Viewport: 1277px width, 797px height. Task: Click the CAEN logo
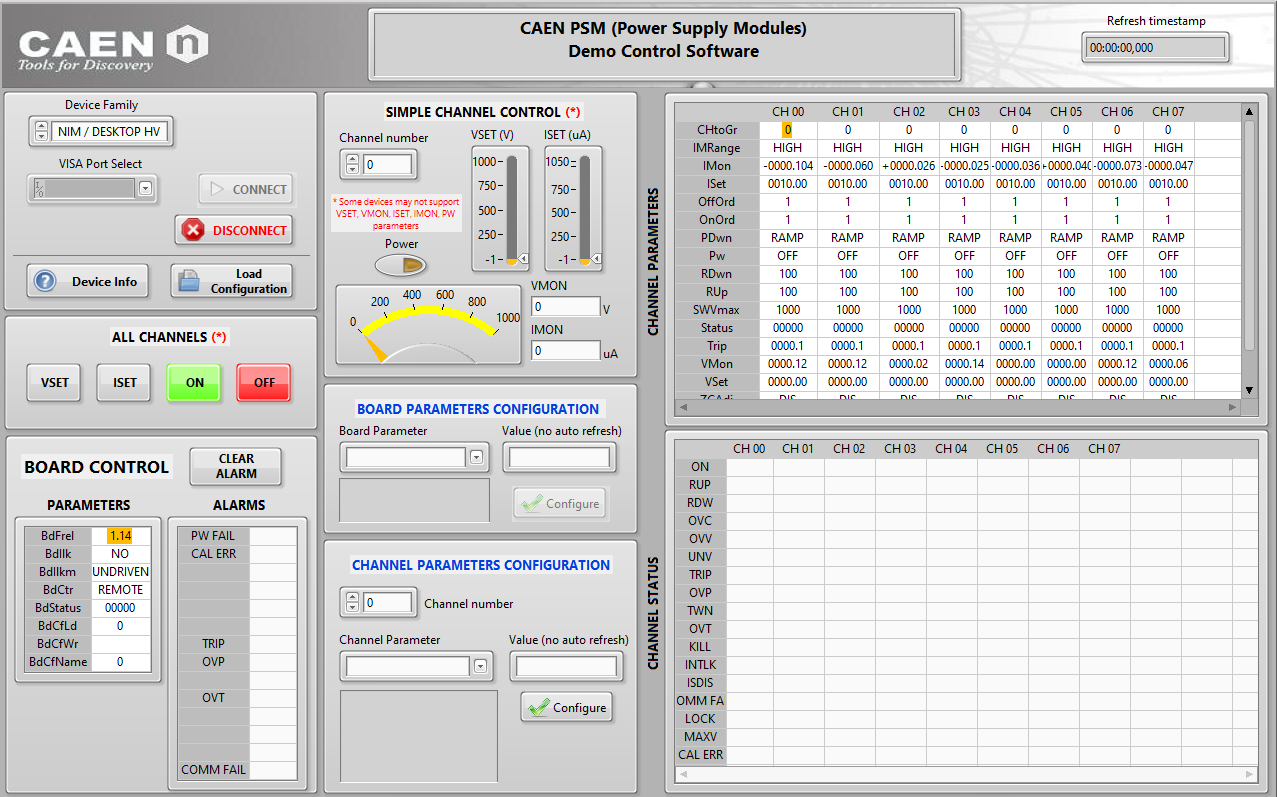point(112,48)
